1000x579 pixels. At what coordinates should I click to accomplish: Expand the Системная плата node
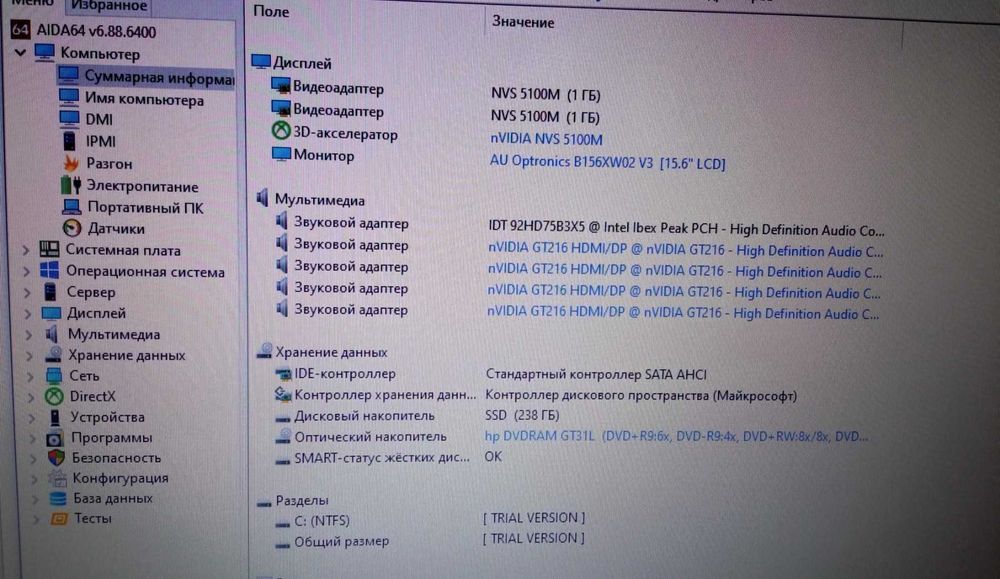(26, 251)
